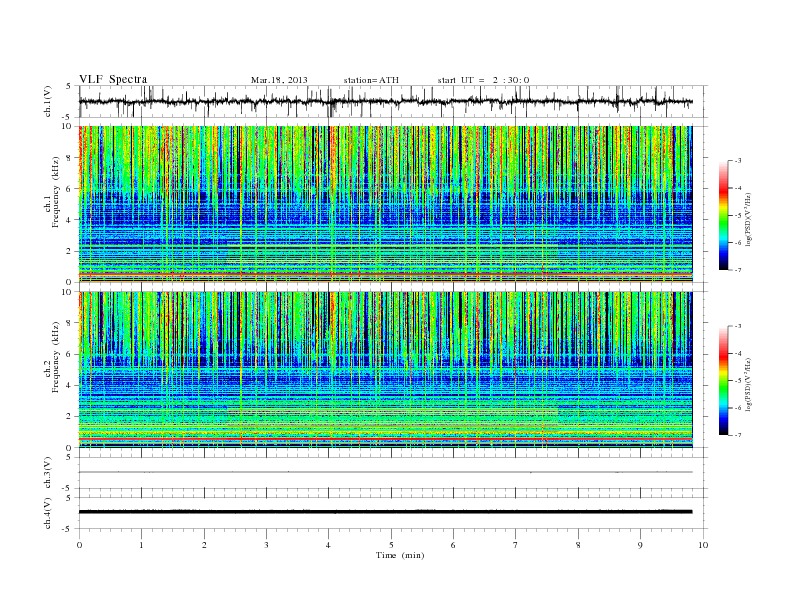The image size is (792, 612).
Task: Click the ch.4 thick black trace
Action: 385,512
